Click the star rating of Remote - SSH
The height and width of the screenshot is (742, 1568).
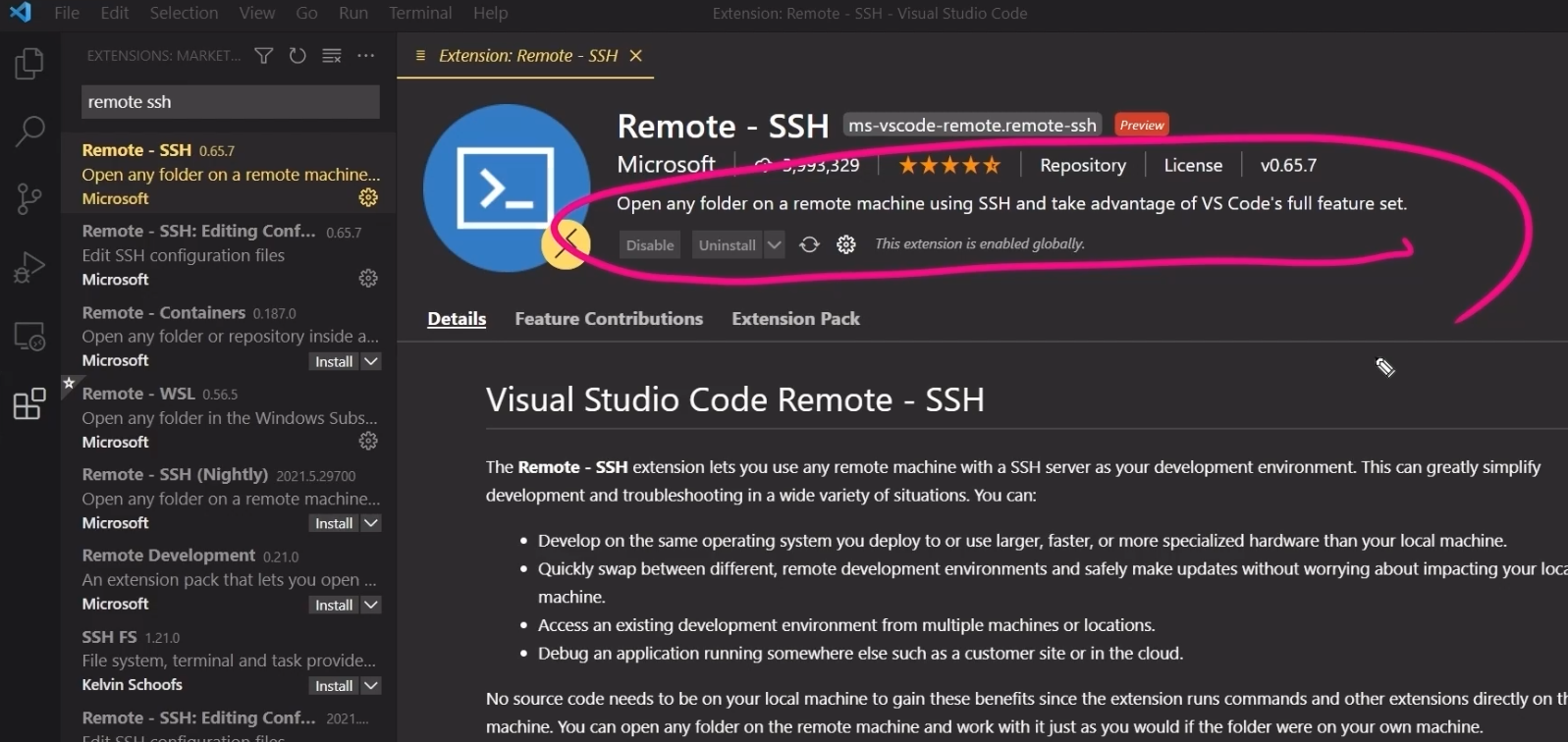[x=949, y=165]
